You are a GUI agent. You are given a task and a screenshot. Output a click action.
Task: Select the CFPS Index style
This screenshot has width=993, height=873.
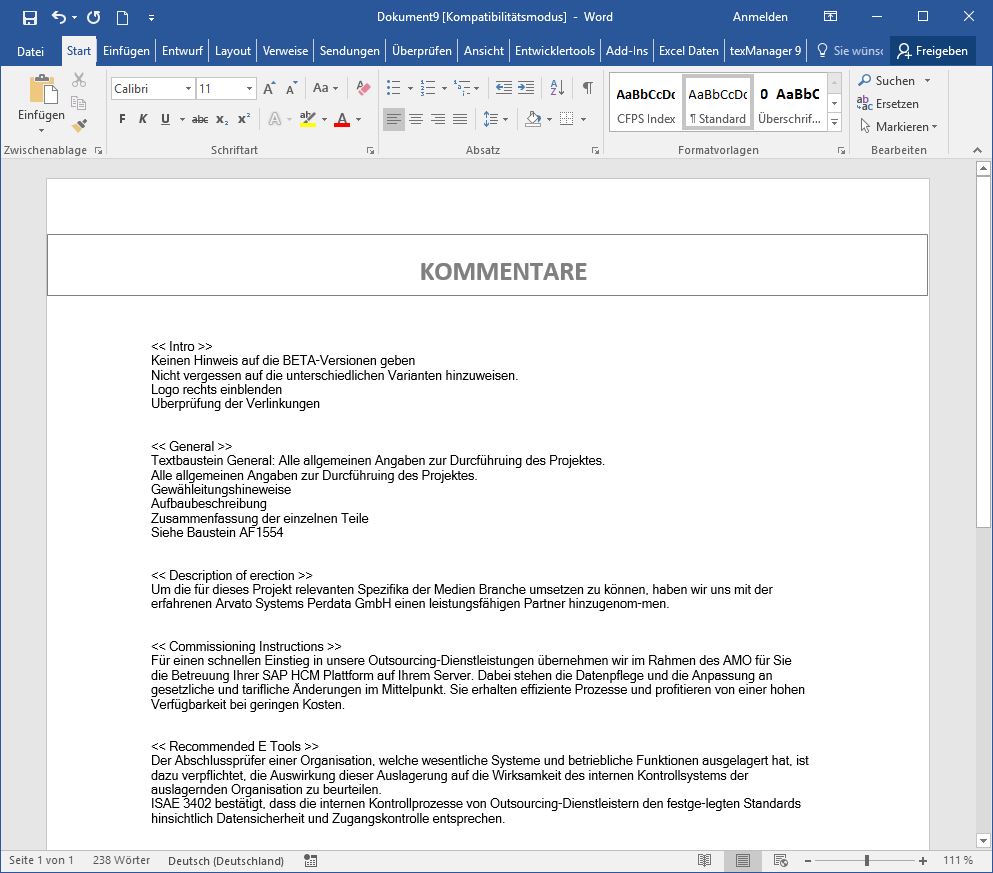[646, 103]
